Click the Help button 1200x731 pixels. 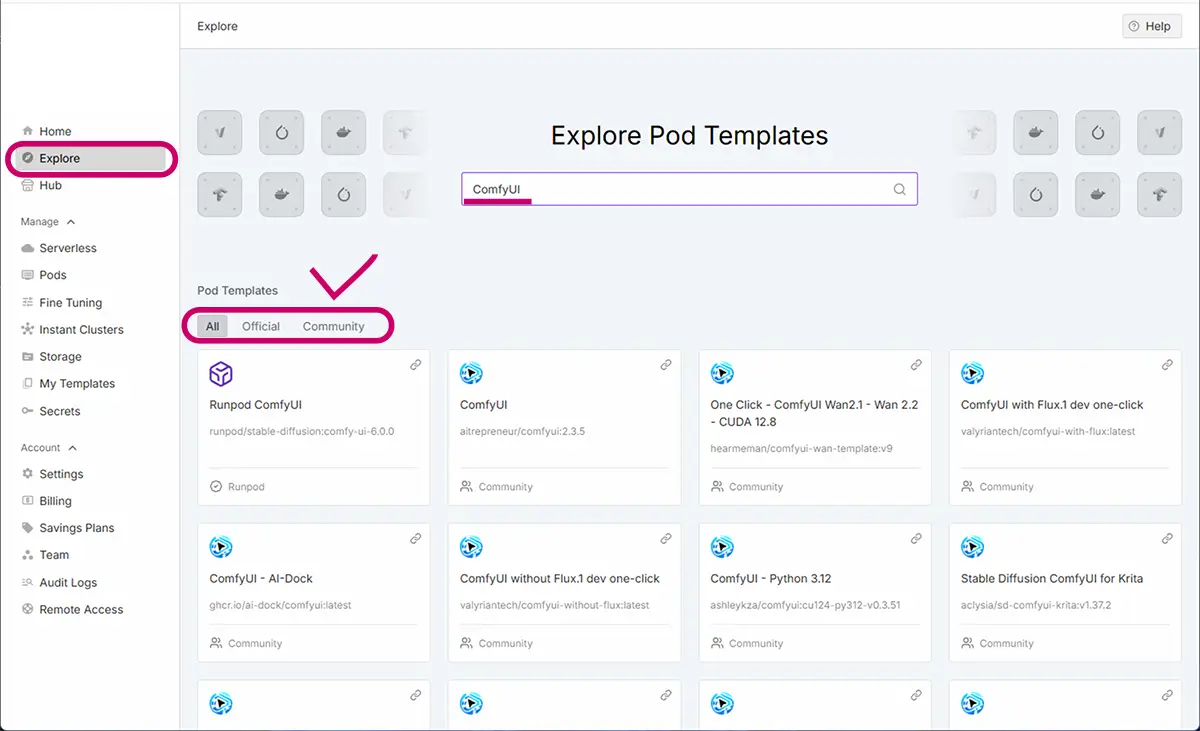coord(1152,26)
